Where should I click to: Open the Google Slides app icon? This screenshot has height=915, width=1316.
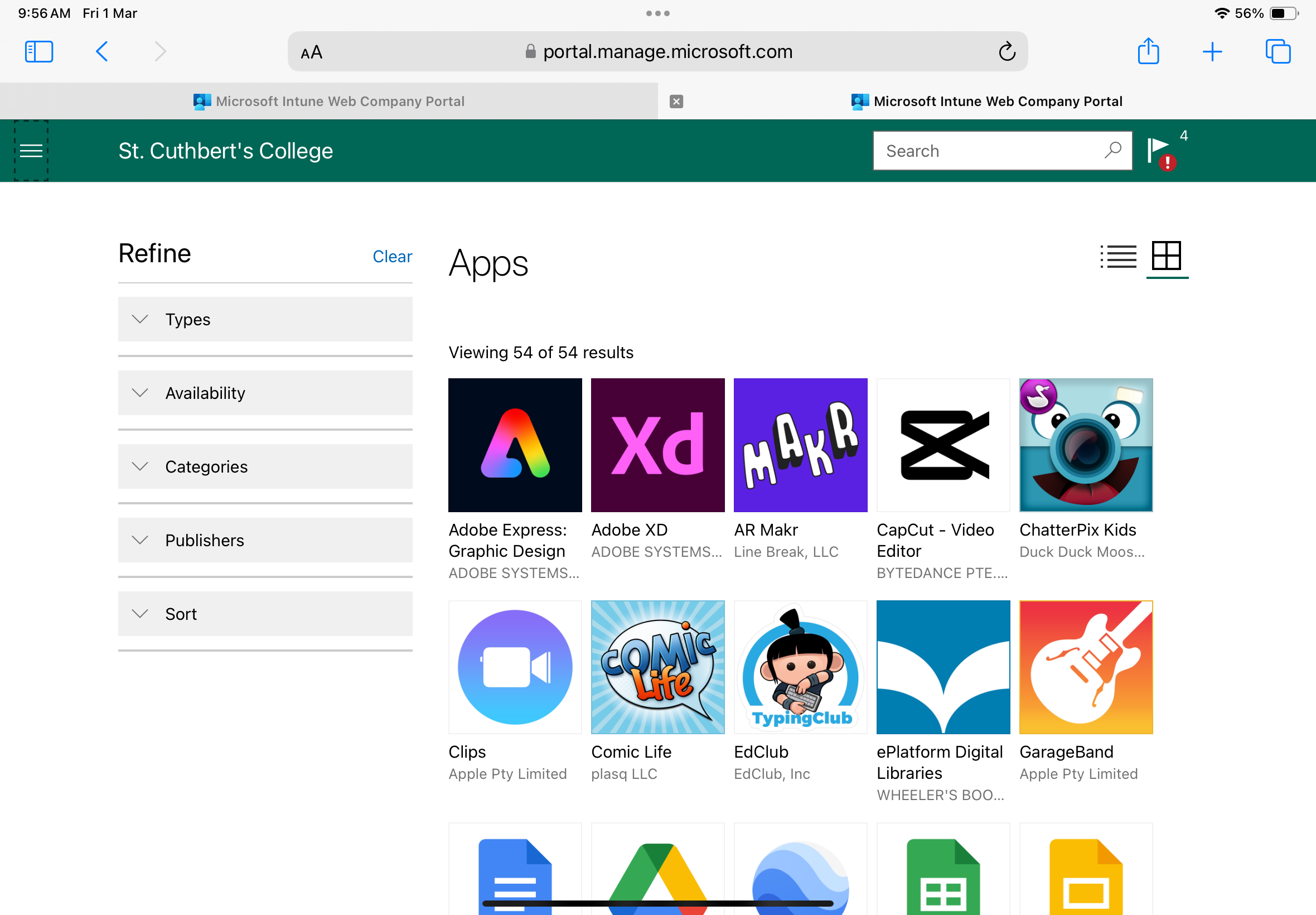pos(1086,869)
